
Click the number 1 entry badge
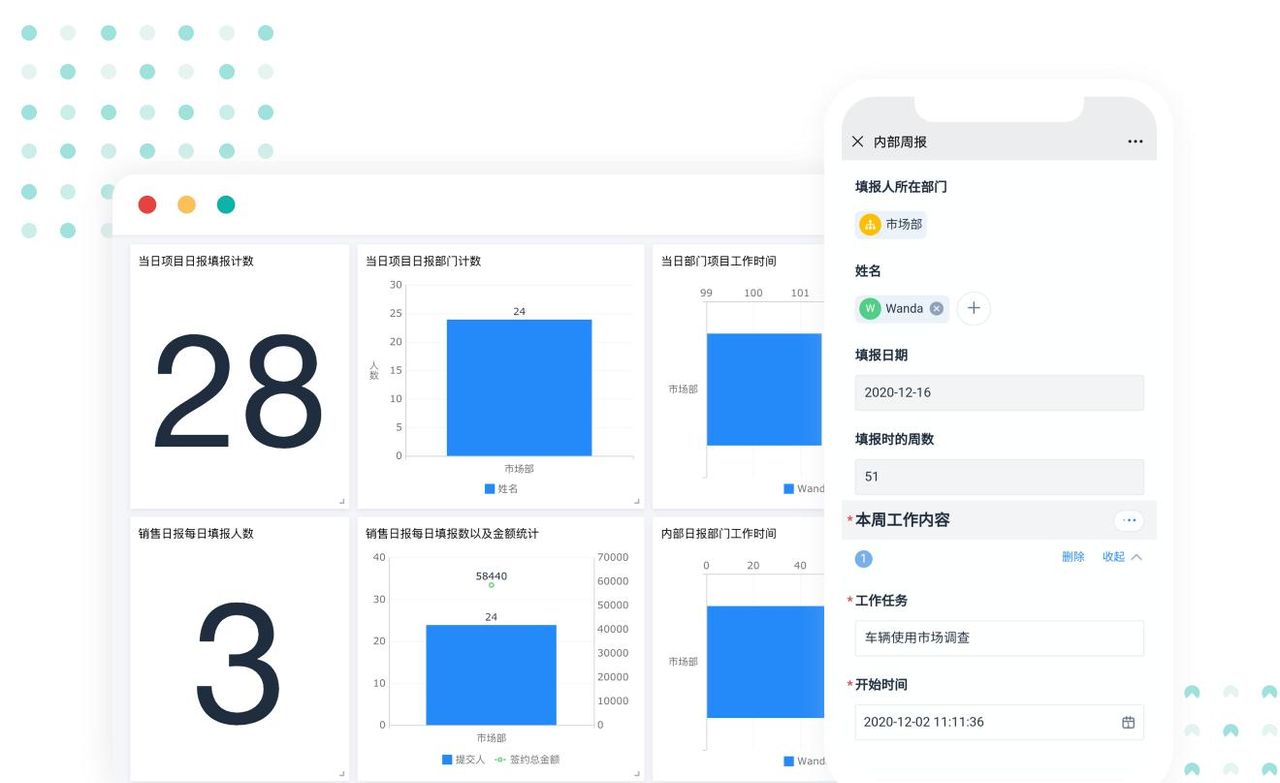point(864,559)
